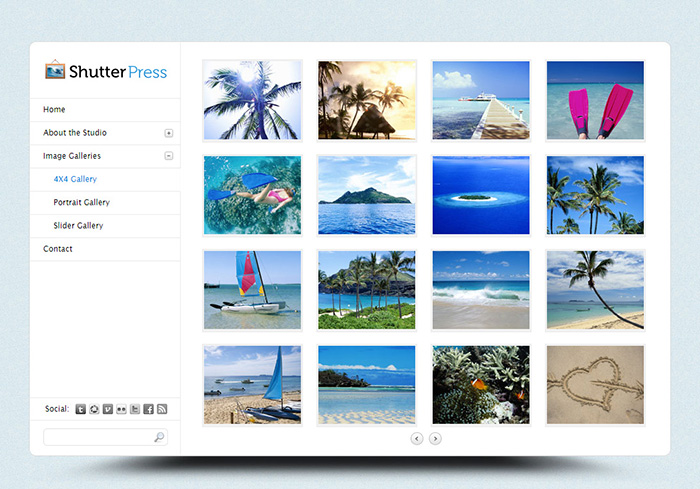Open the green island mountain thumbnail
Image resolution: width=700 pixels, height=489 pixels.
click(x=367, y=195)
